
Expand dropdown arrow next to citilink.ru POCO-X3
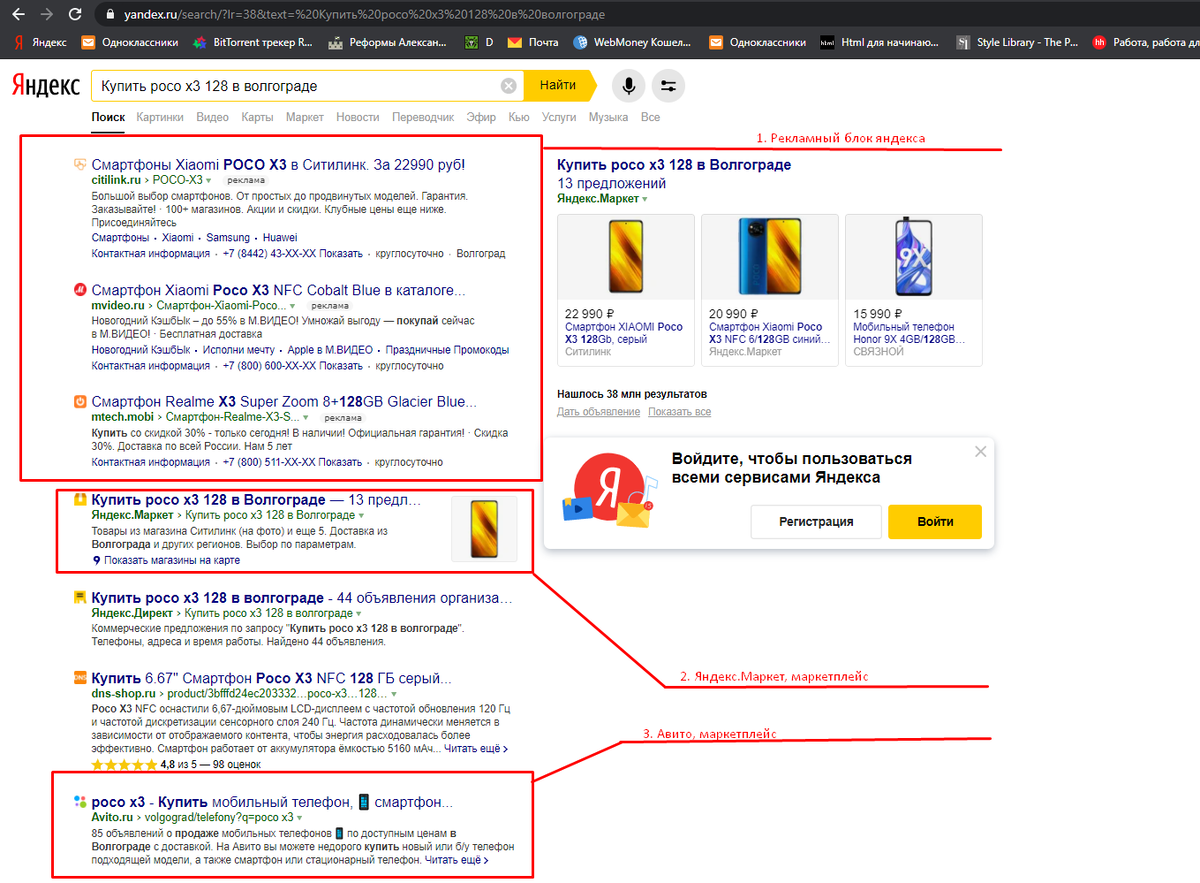(208, 180)
